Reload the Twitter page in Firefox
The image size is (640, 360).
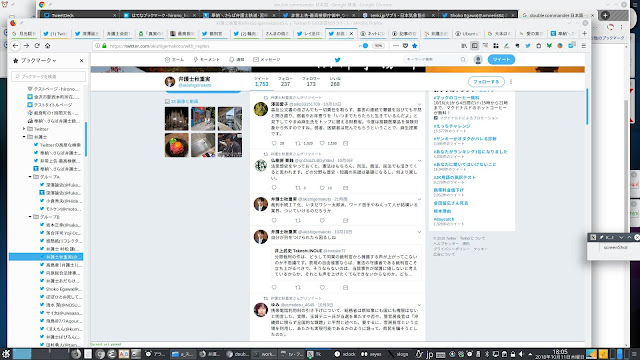click(x=37, y=46)
